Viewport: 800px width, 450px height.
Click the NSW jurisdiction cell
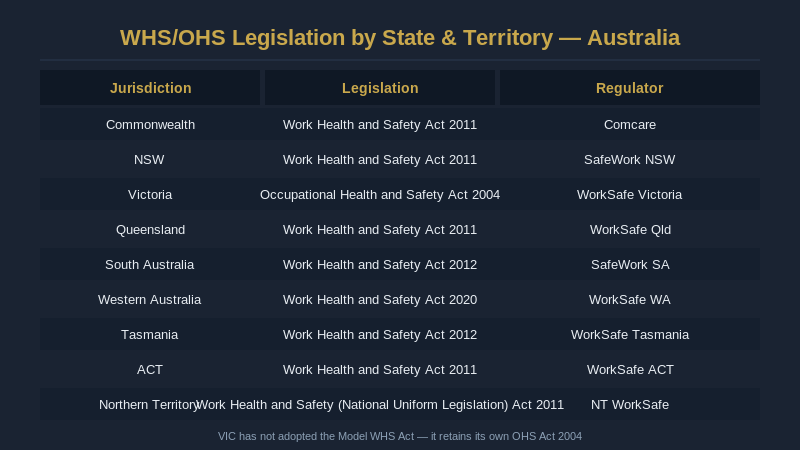point(149,160)
